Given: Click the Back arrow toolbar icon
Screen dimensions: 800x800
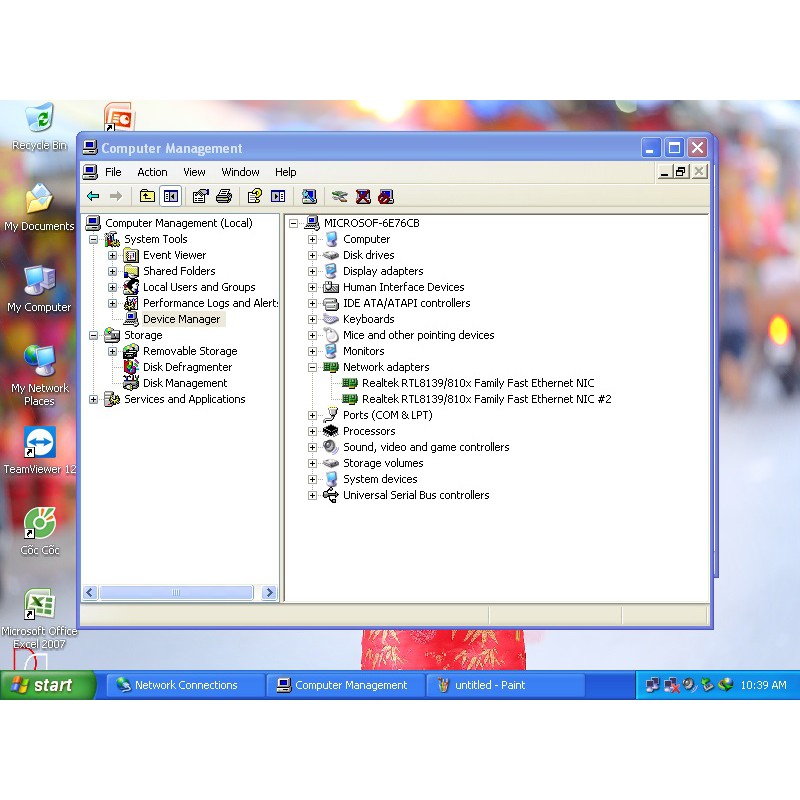Looking at the screenshot, I should [x=93, y=196].
